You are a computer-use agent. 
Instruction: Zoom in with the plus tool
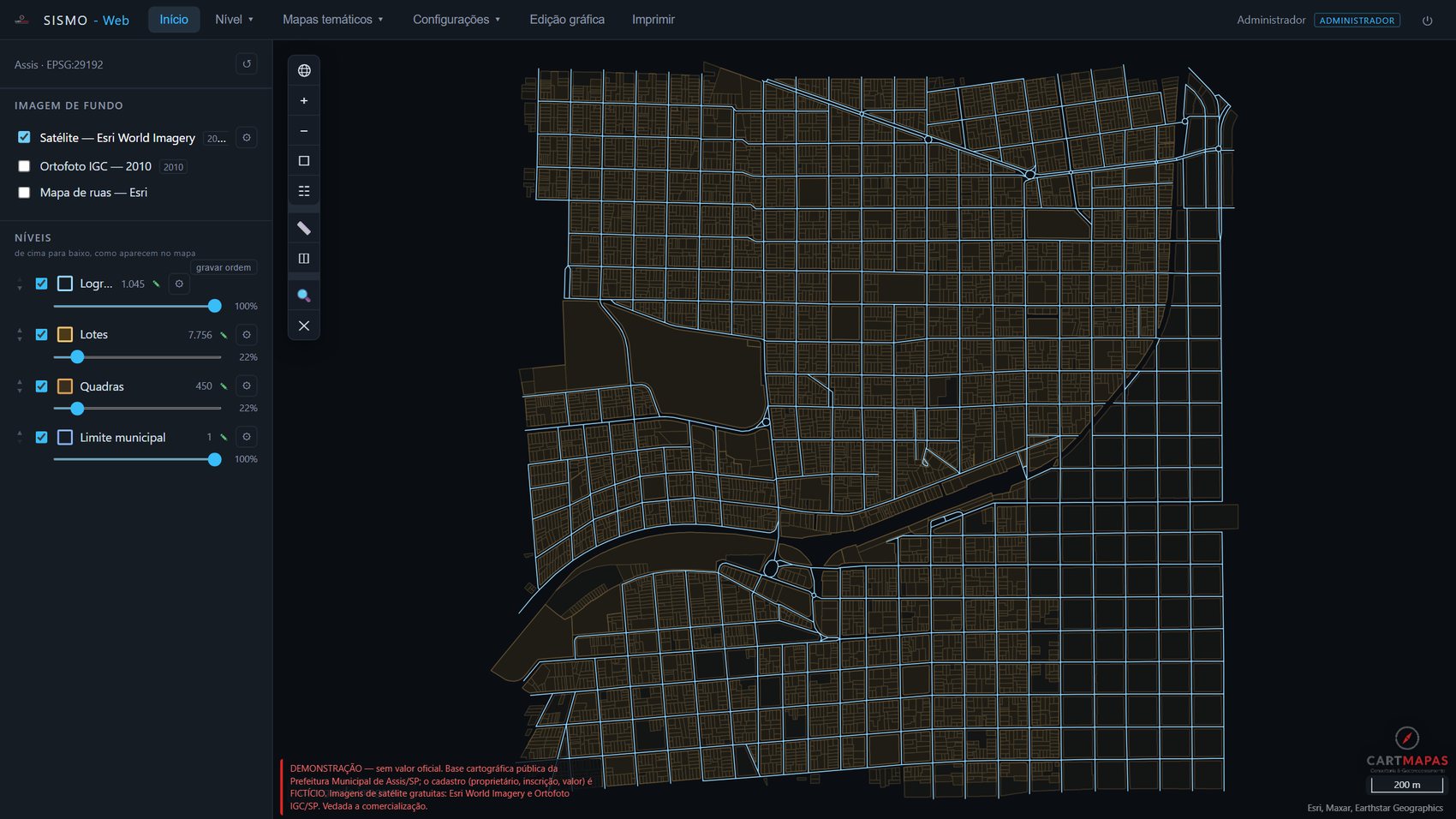click(304, 101)
